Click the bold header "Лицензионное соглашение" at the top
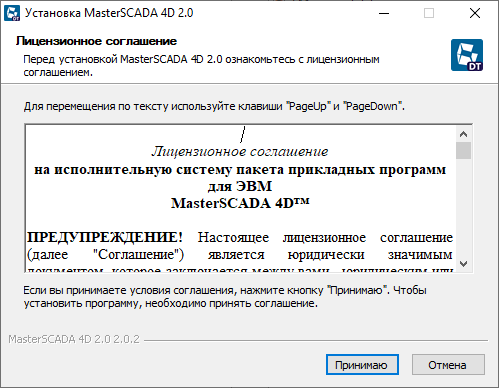Viewport: 499px width, 388px height. pos(96,41)
